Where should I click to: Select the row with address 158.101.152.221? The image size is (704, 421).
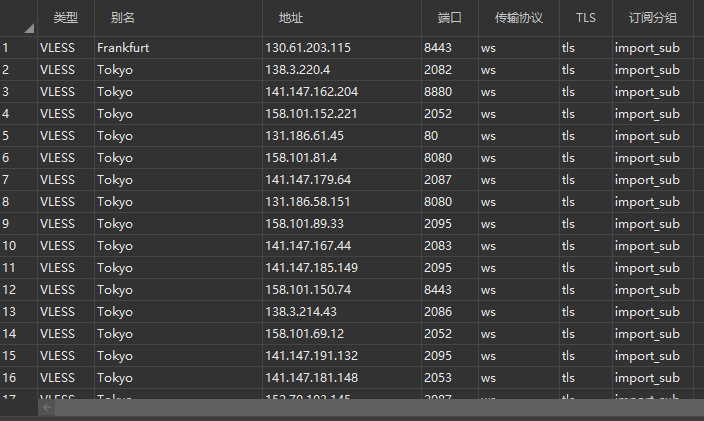pyautogui.click(x=311, y=114)
